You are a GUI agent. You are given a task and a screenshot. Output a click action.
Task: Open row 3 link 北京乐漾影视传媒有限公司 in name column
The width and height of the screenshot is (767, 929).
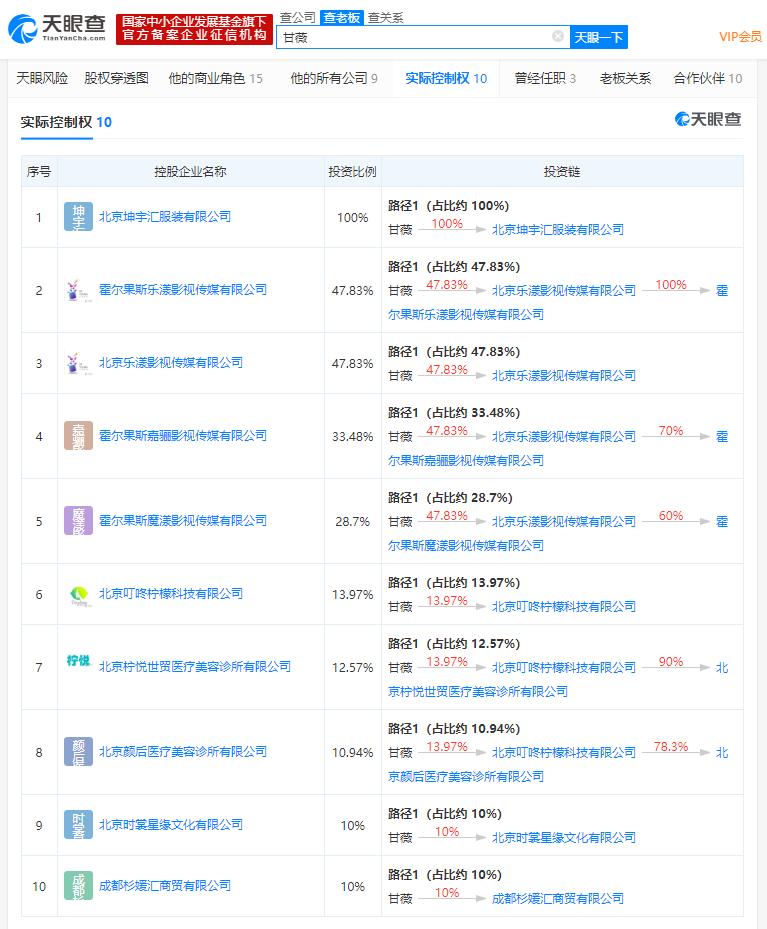pyautogui.click(x=171, y=363)
